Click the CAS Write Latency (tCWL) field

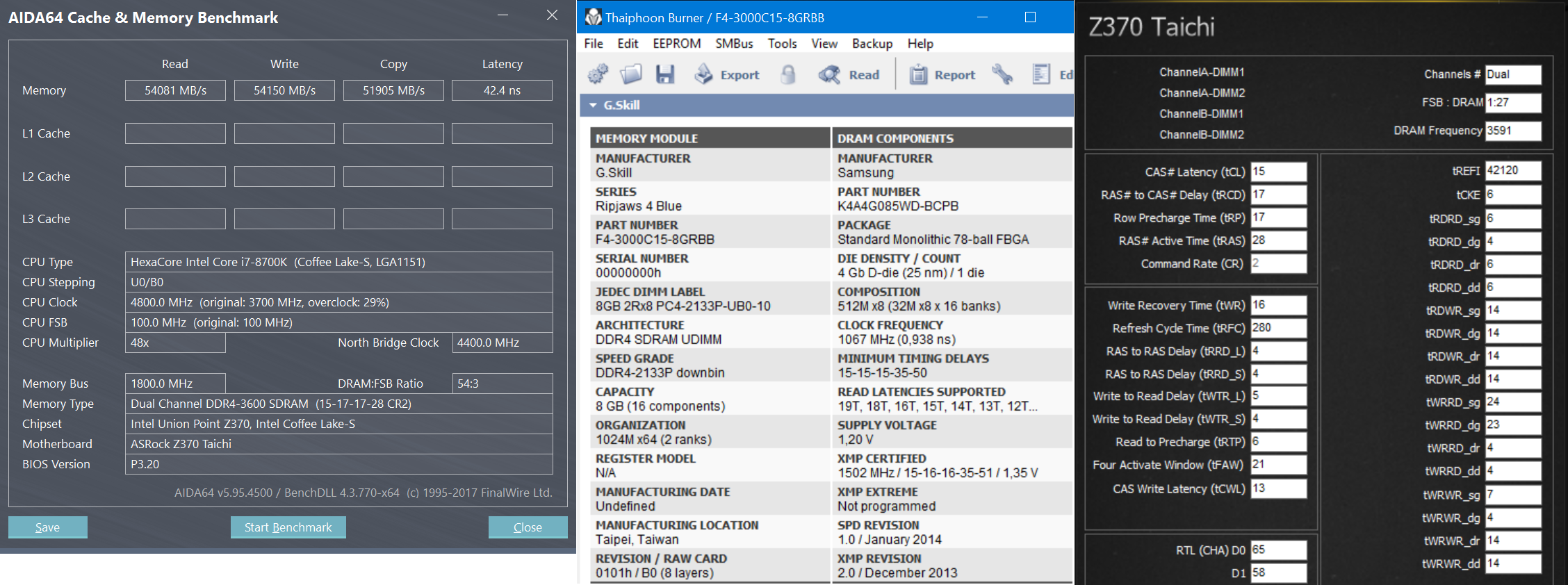1279,488
